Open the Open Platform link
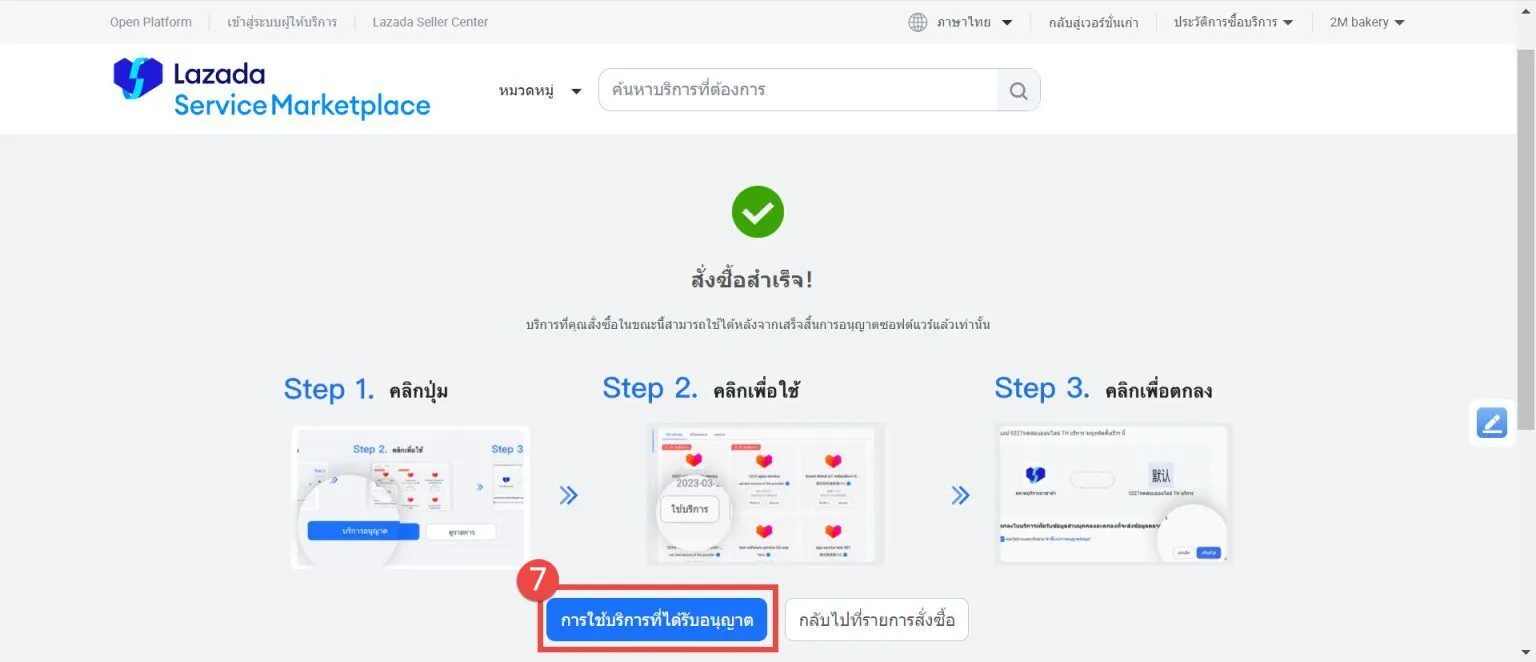This screenshot has width=1536, height=662. [151, 22]
